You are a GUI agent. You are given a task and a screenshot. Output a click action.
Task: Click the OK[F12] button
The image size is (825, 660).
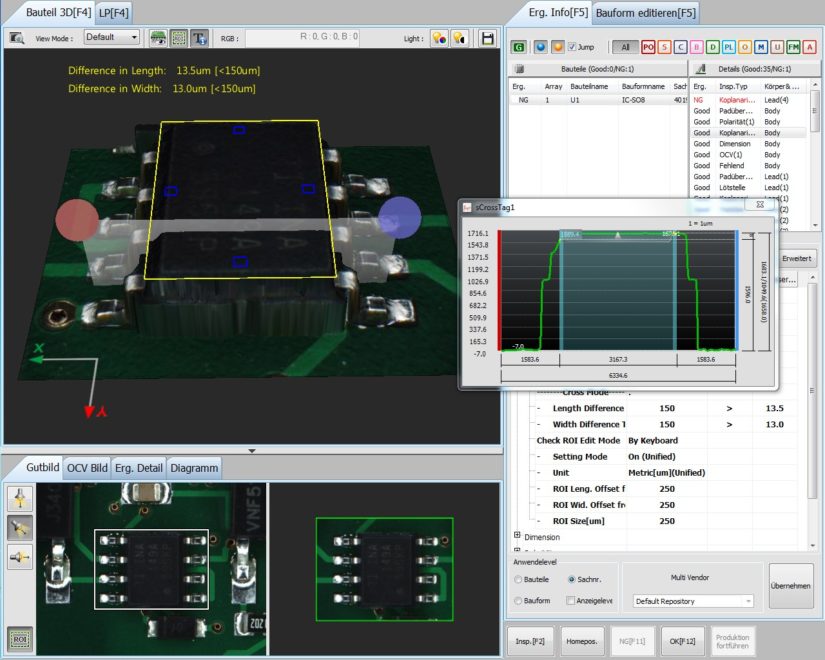[x=682, y=641]
